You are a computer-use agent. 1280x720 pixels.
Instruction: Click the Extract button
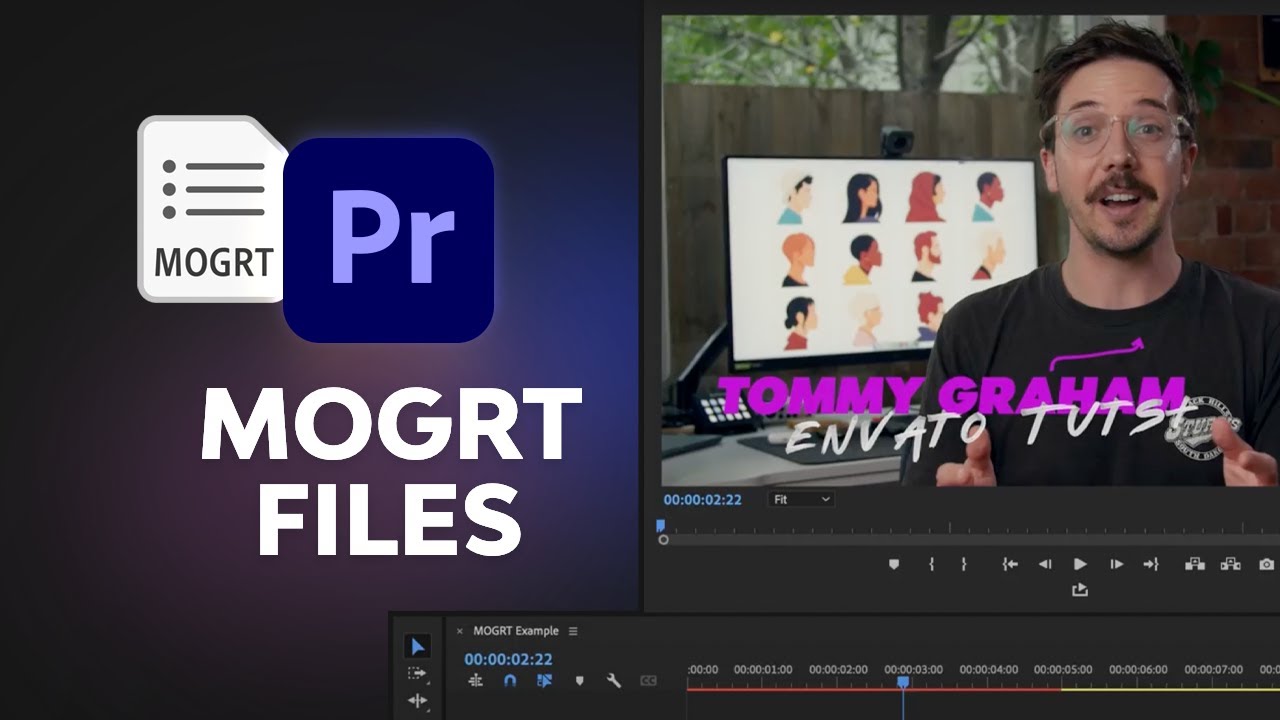[1231, 564]
